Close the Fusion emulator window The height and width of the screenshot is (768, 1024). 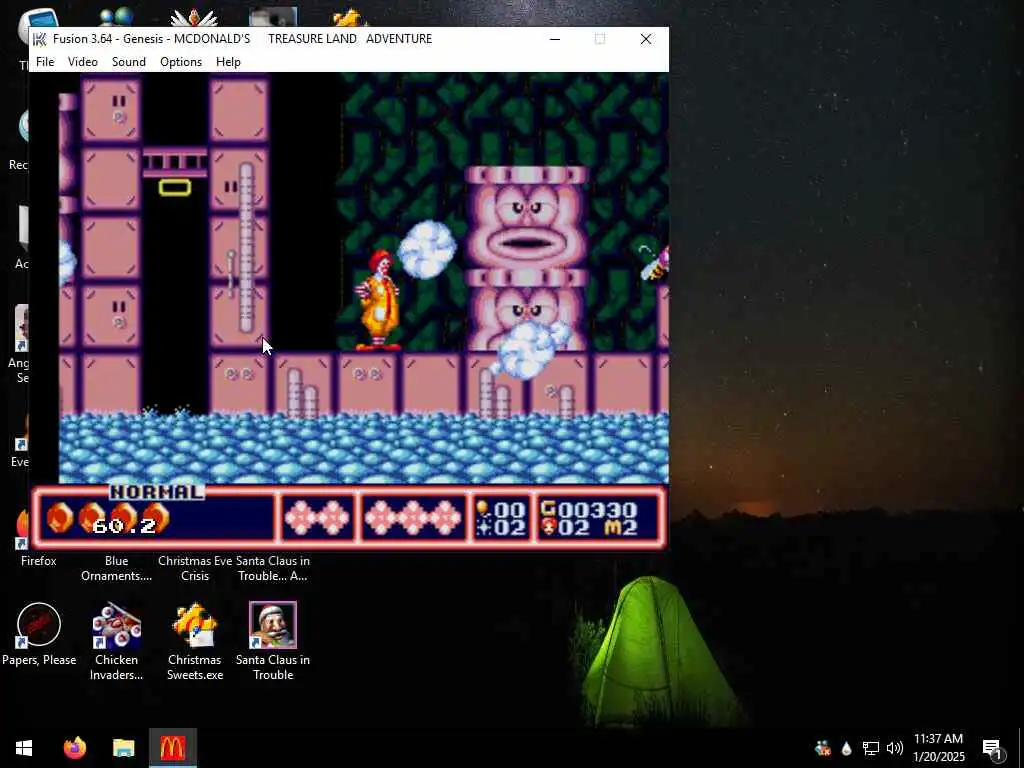[x=646, y=39]
